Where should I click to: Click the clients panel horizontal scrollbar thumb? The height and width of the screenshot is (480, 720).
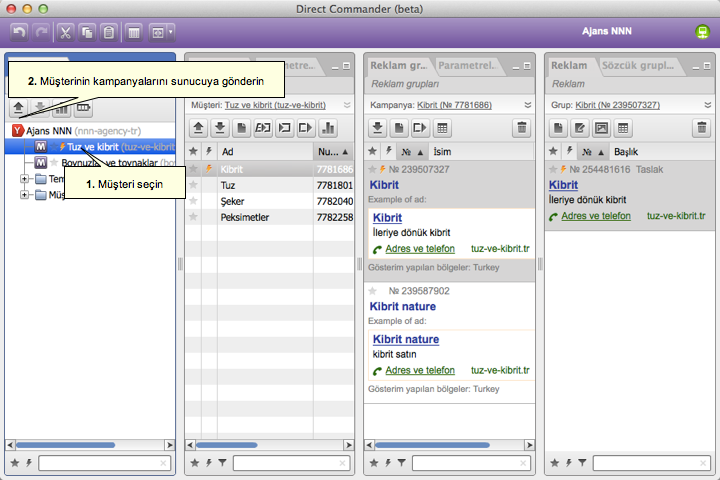(x=65, y=445)
